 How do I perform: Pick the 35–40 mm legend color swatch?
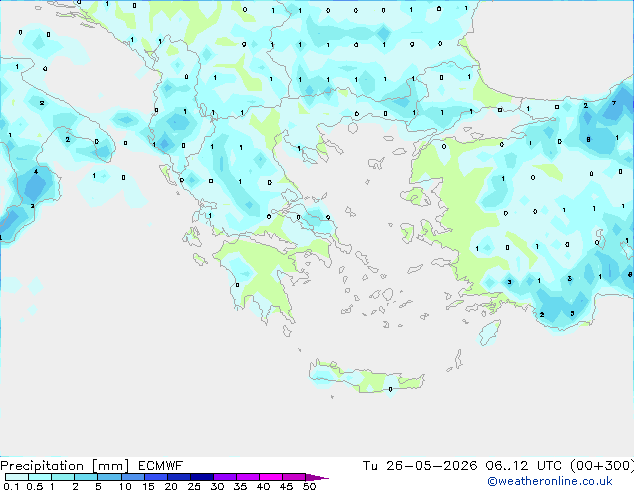click(x=247, y=477)
